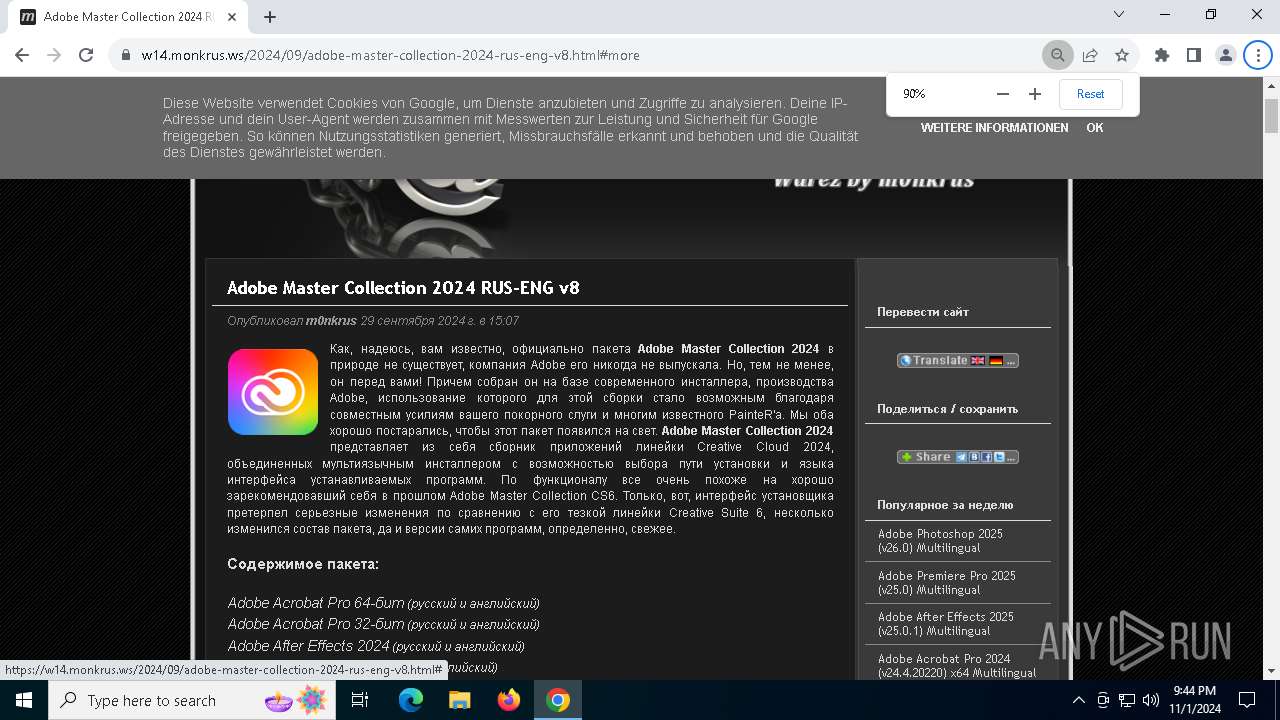Click 'Adobe After Effects 2024' list entry
Screen dimensions: 1280x720
click(376, 646)
